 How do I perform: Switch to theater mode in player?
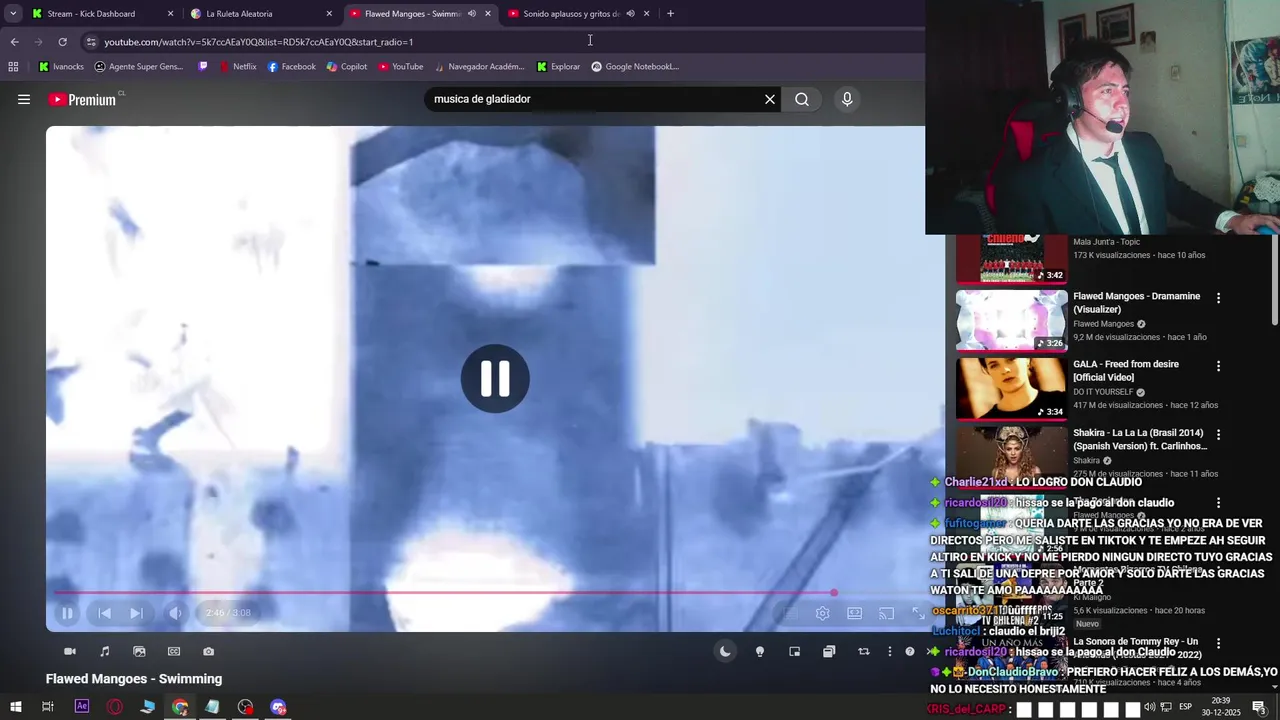[854, 613]
